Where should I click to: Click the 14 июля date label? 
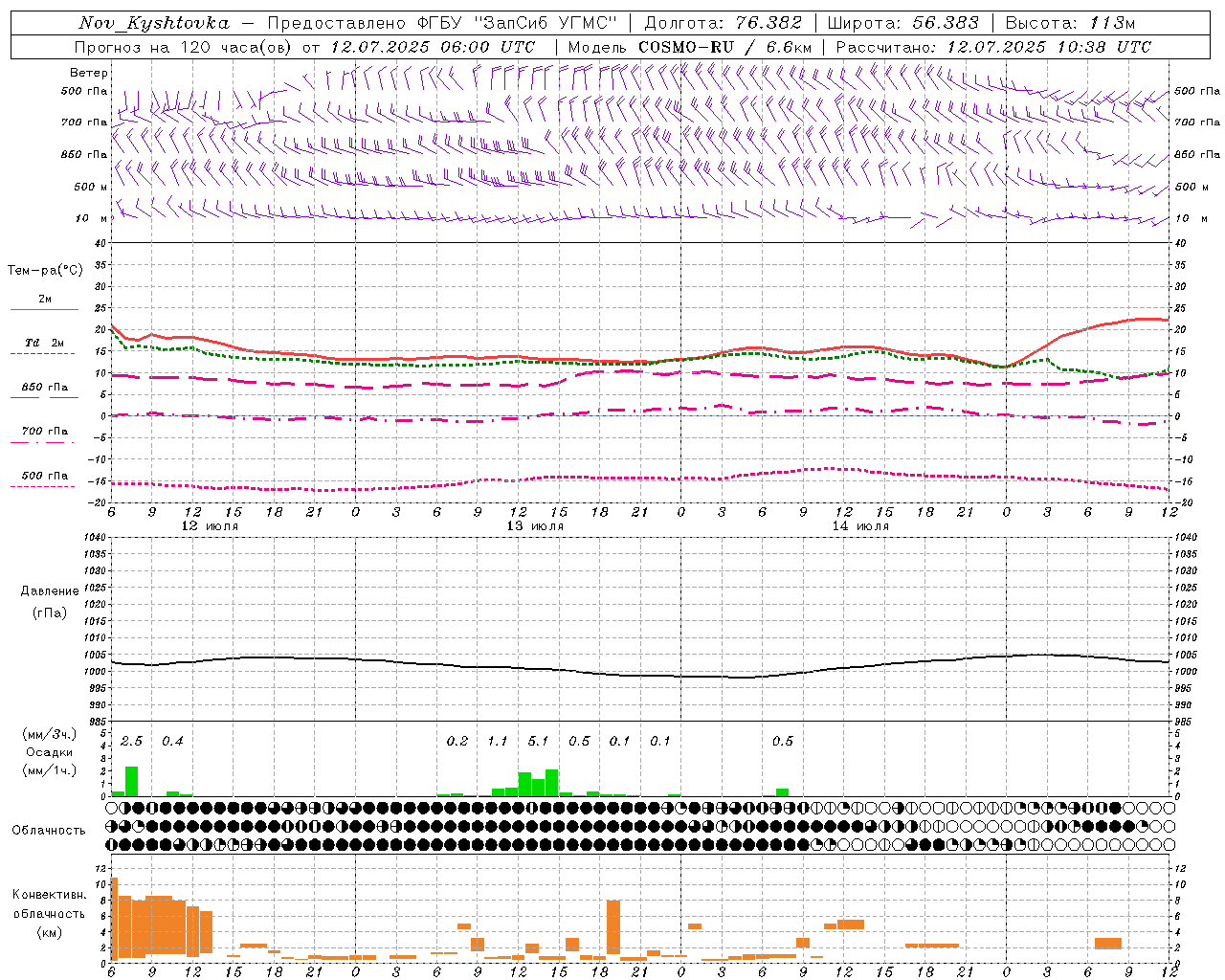tap(860, 525)
